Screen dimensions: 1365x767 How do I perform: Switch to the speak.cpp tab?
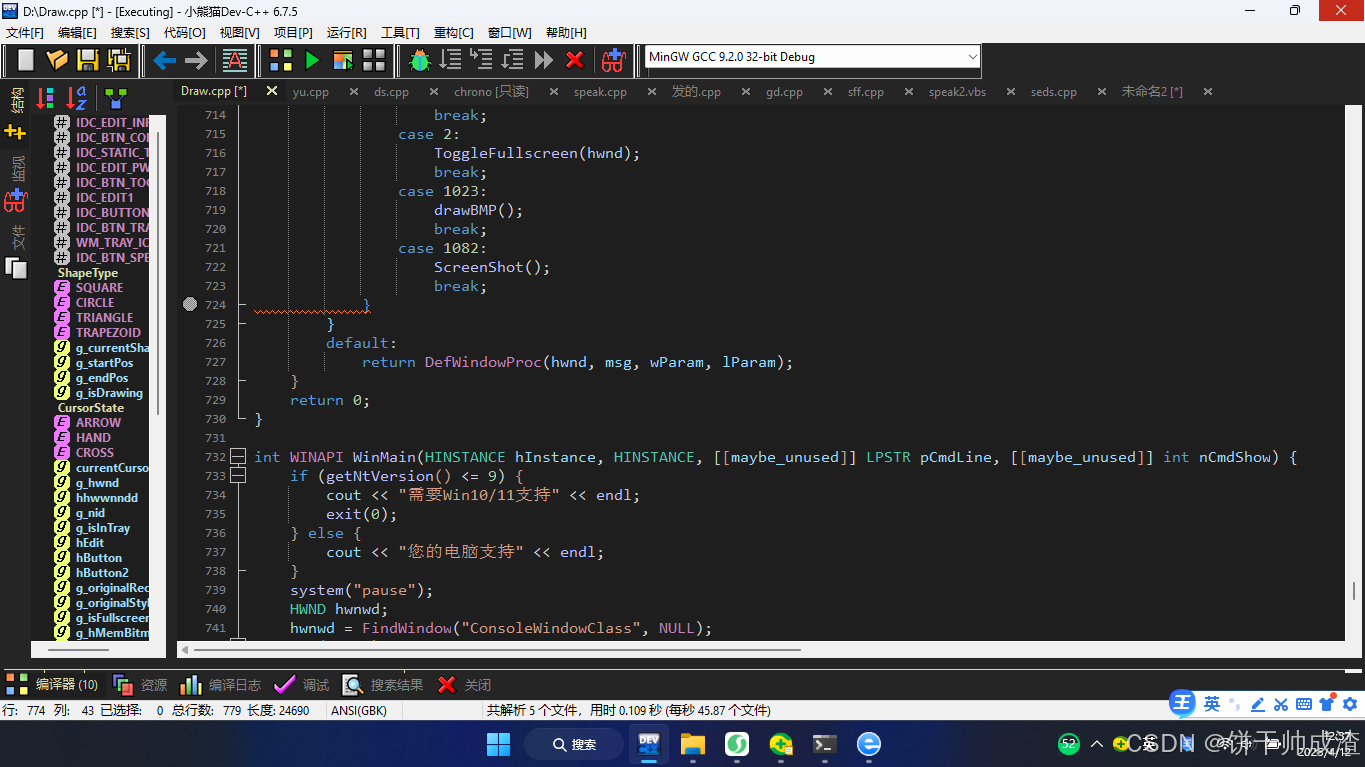pos(600,92)
